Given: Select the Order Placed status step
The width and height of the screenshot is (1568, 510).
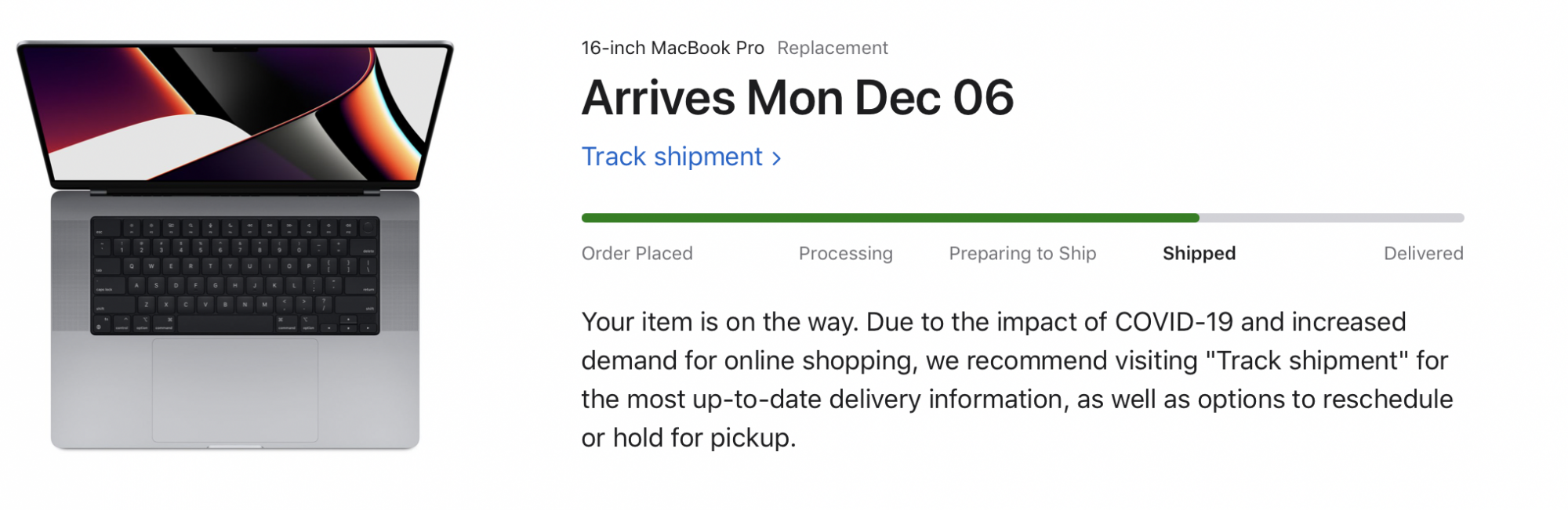Looking at the screenshot, I should pos(637,253).
